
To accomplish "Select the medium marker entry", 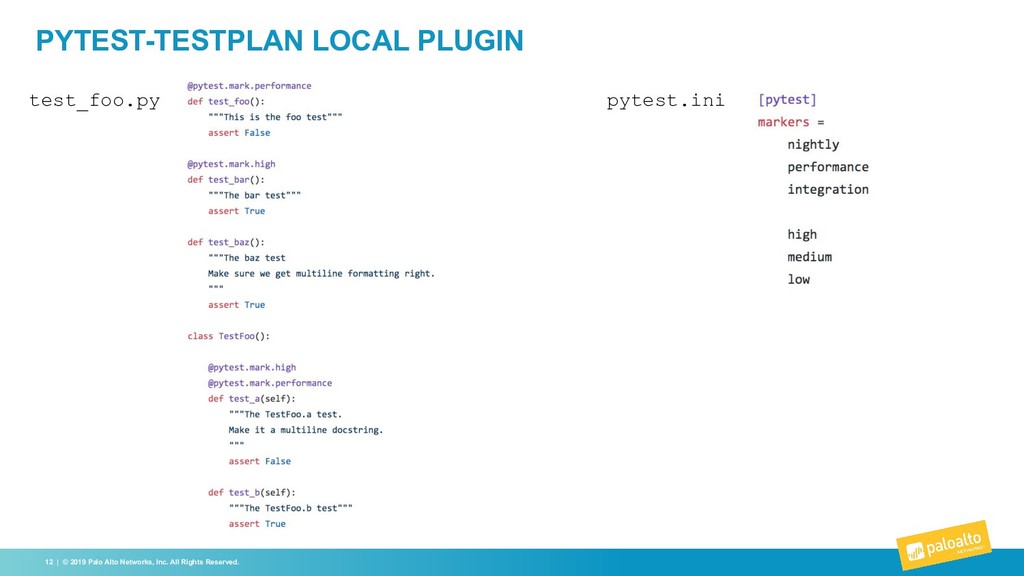I will (810, 257).
